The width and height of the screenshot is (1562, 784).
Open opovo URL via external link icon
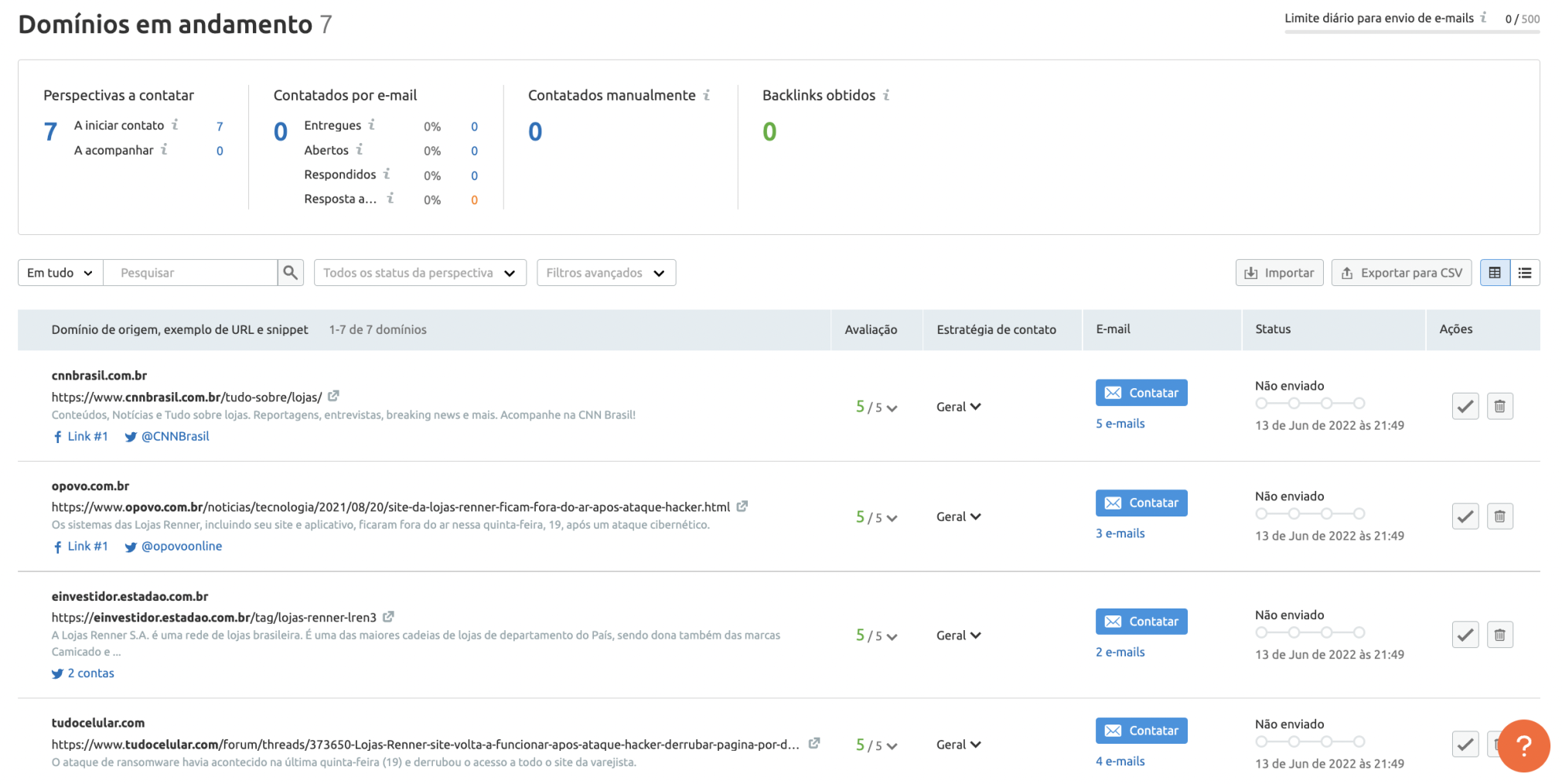point(742,506)
